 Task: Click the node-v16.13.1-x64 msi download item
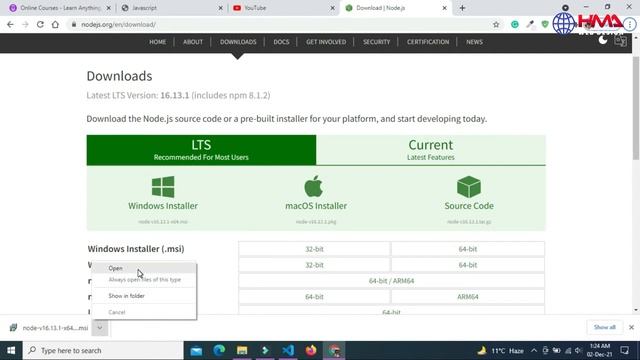tap(49, 328)
